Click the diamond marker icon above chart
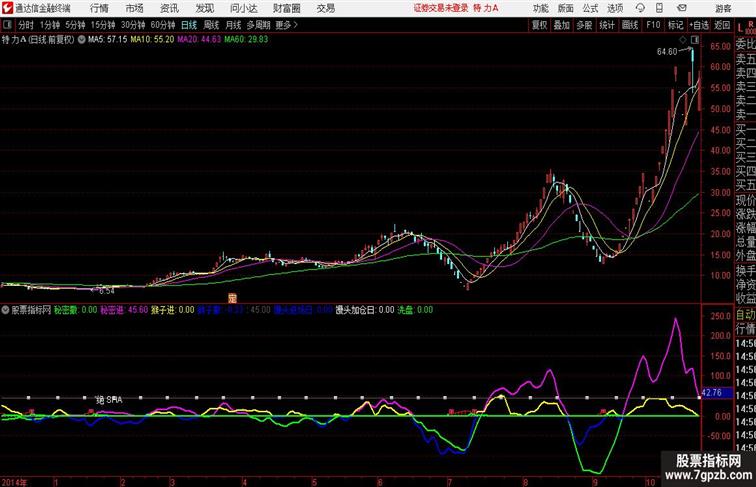756x487 pixels. 683,40
